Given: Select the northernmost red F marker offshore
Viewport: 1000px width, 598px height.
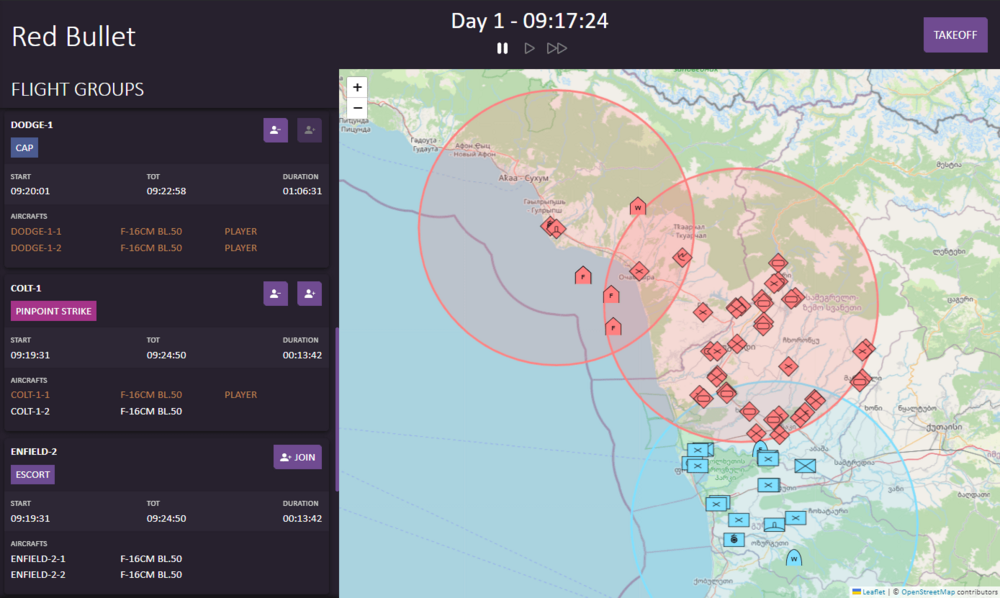Looking at the screenshot, I should [583, 275].
